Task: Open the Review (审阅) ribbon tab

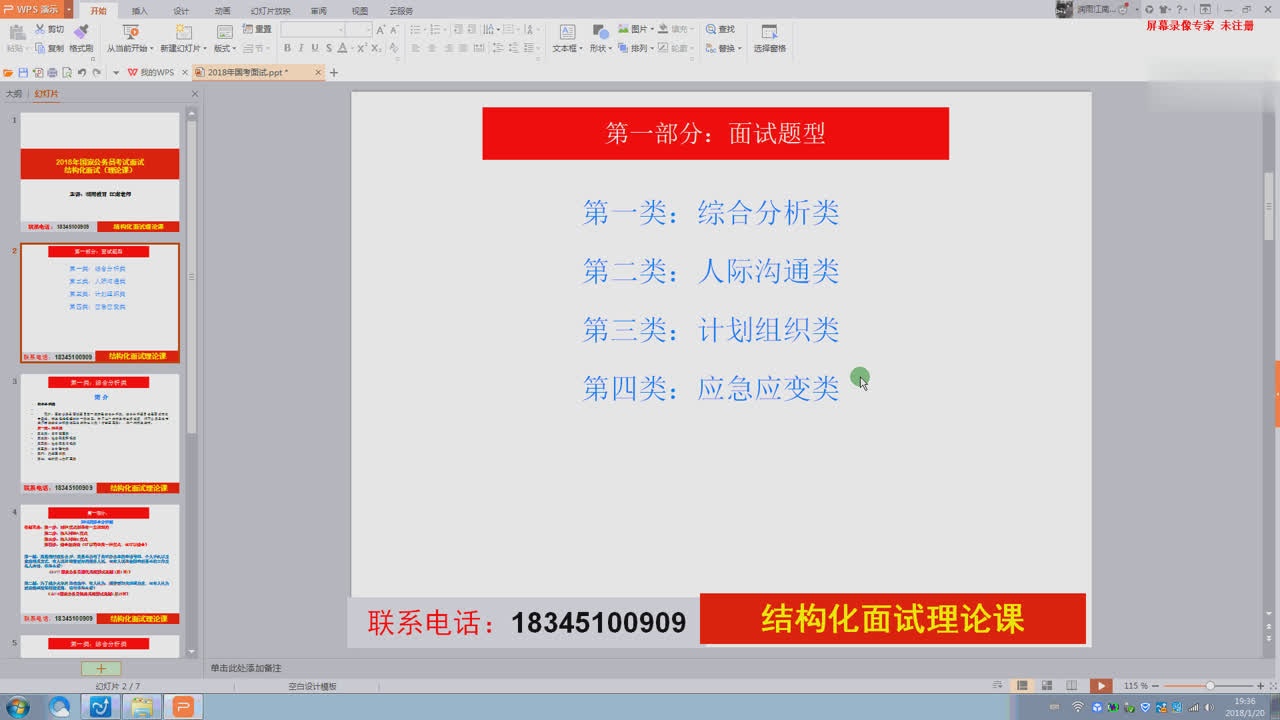Action: coord(318,10)
